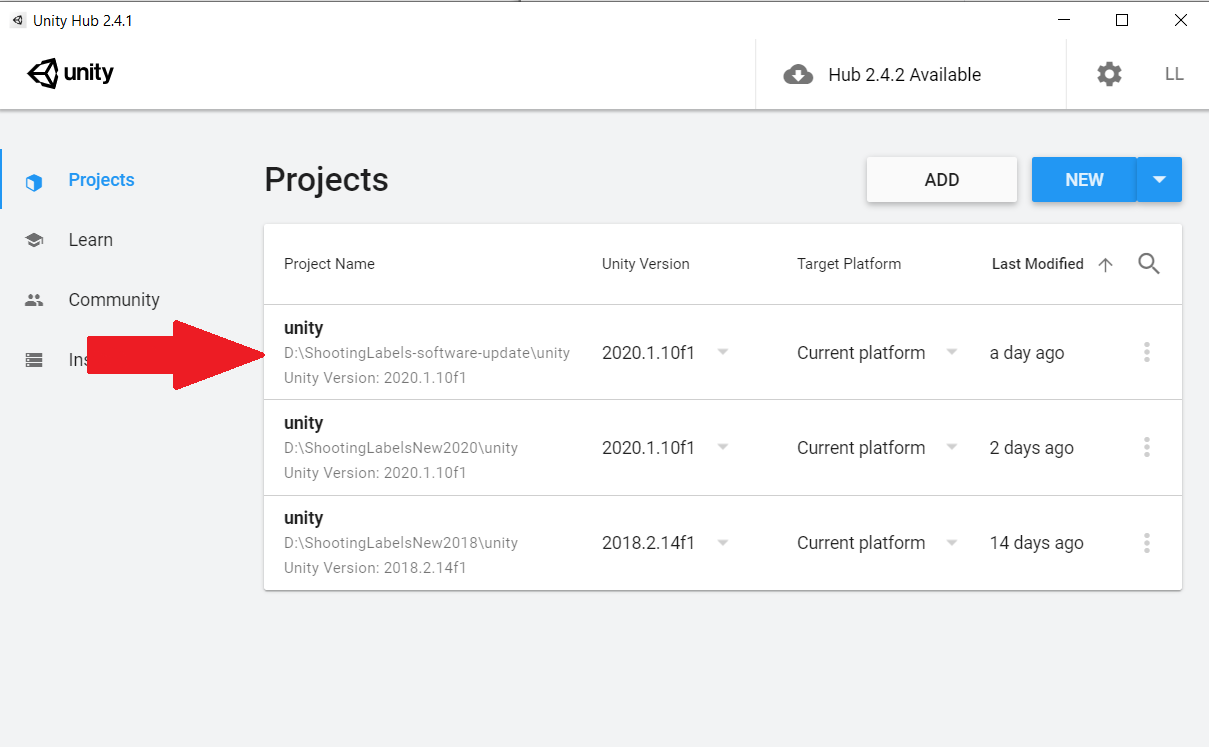
Task: Click the NEW project button
Action: coord(1084,180)
